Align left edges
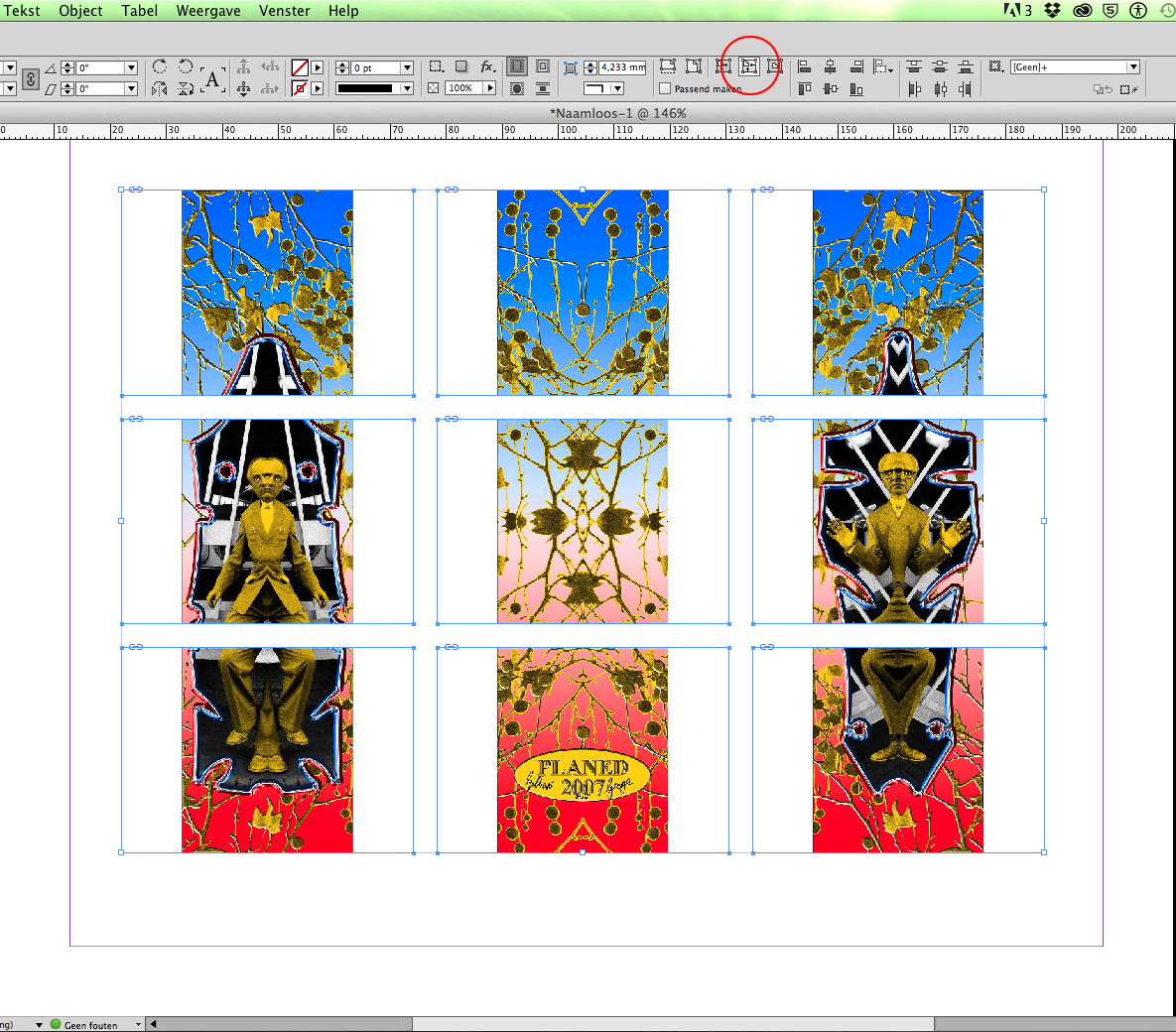The image size is (1176, 1032). point(805,66)
